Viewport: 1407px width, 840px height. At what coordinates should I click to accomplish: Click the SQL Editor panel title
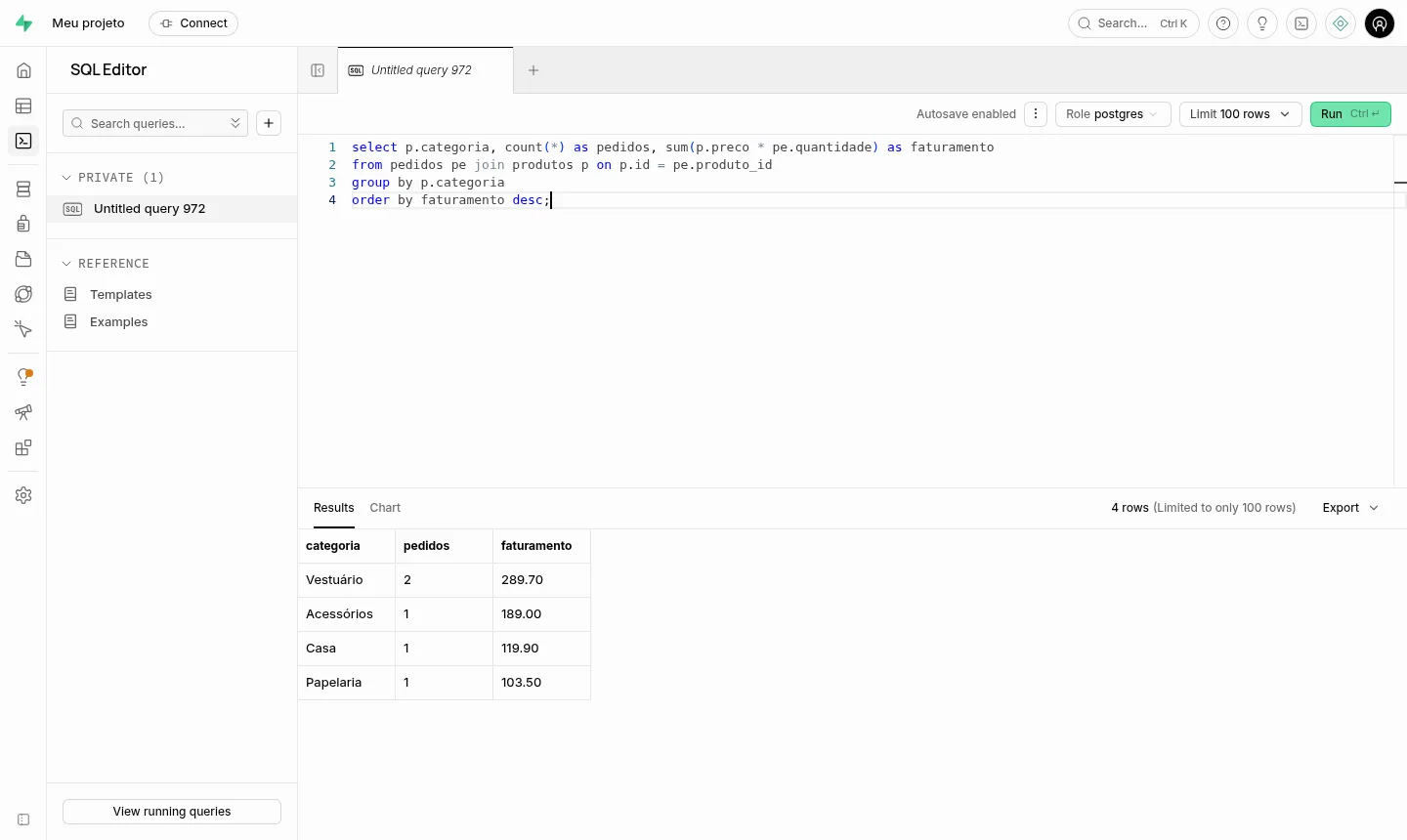pyautogui.click(x=108, y=70)
